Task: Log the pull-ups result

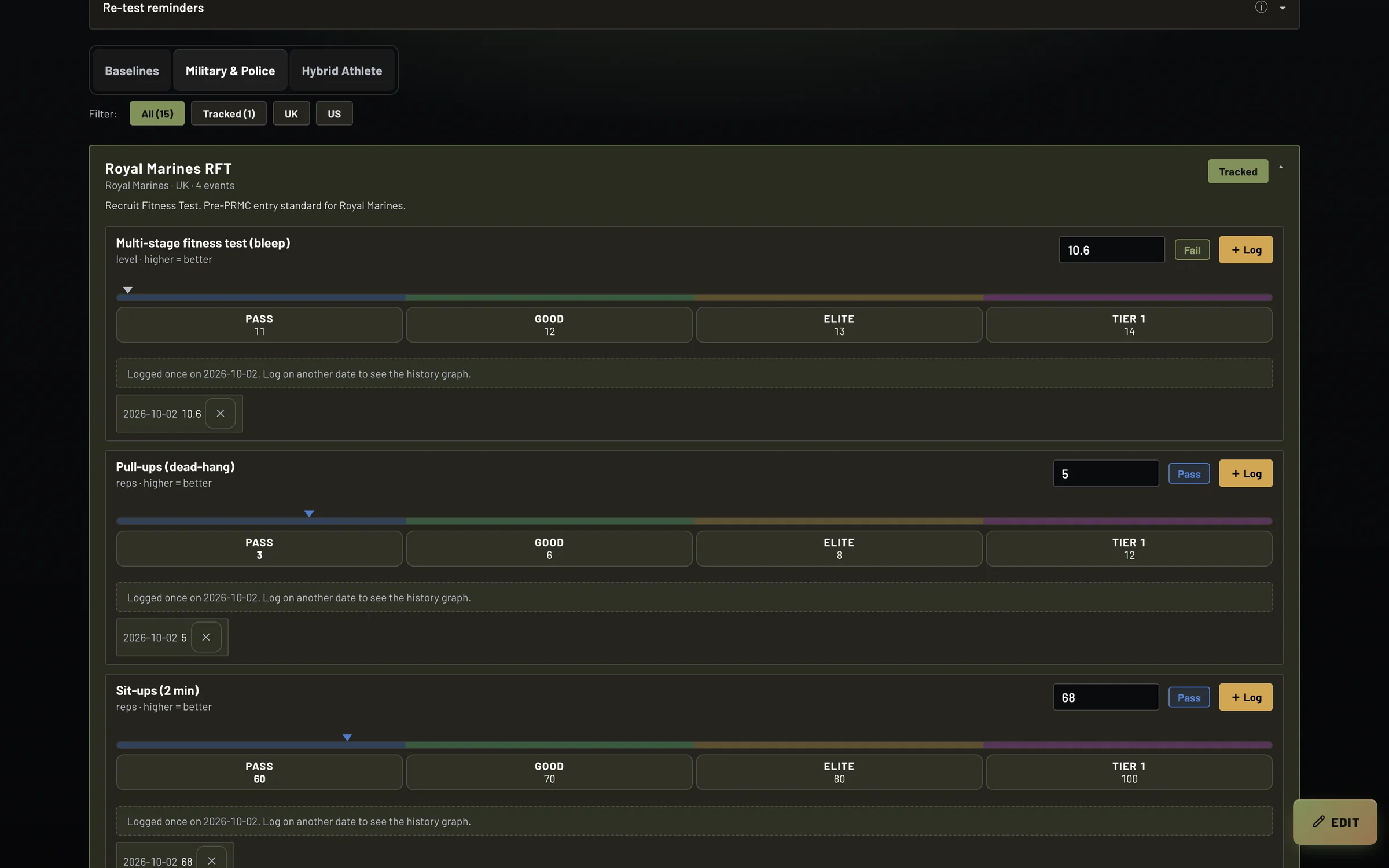Action: 1245,473
